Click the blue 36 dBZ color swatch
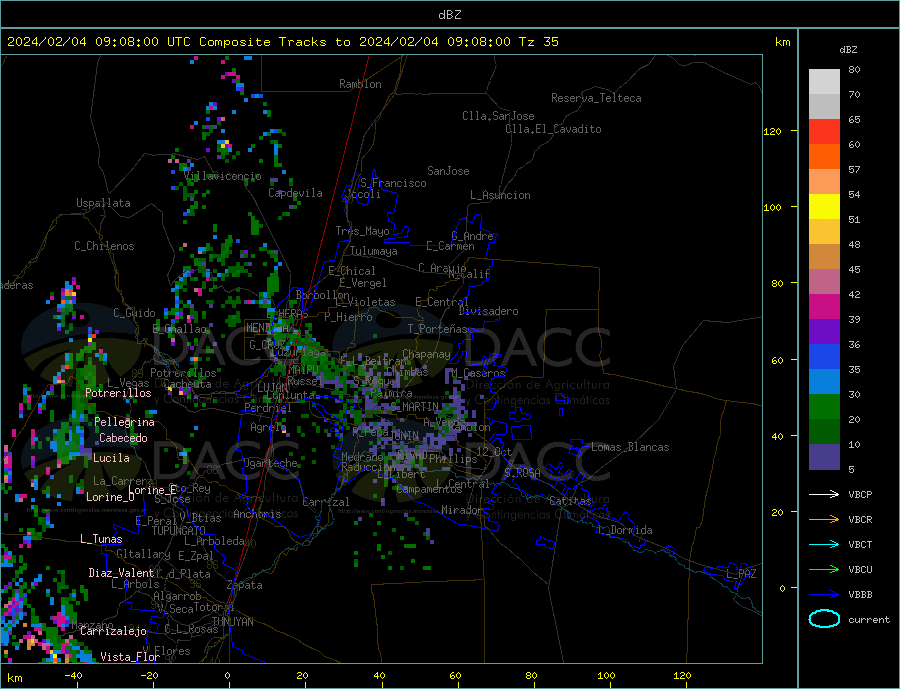 824,357
